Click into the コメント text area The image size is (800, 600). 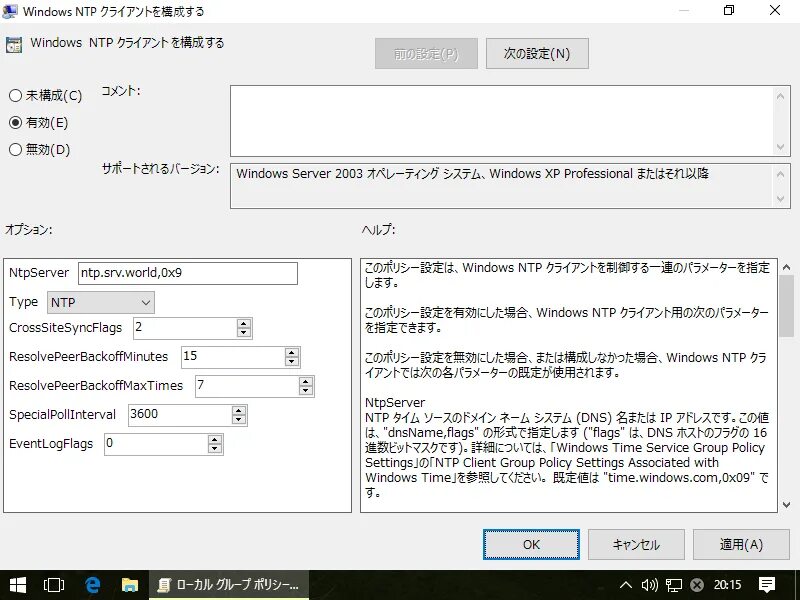click(x=503, y=121)
